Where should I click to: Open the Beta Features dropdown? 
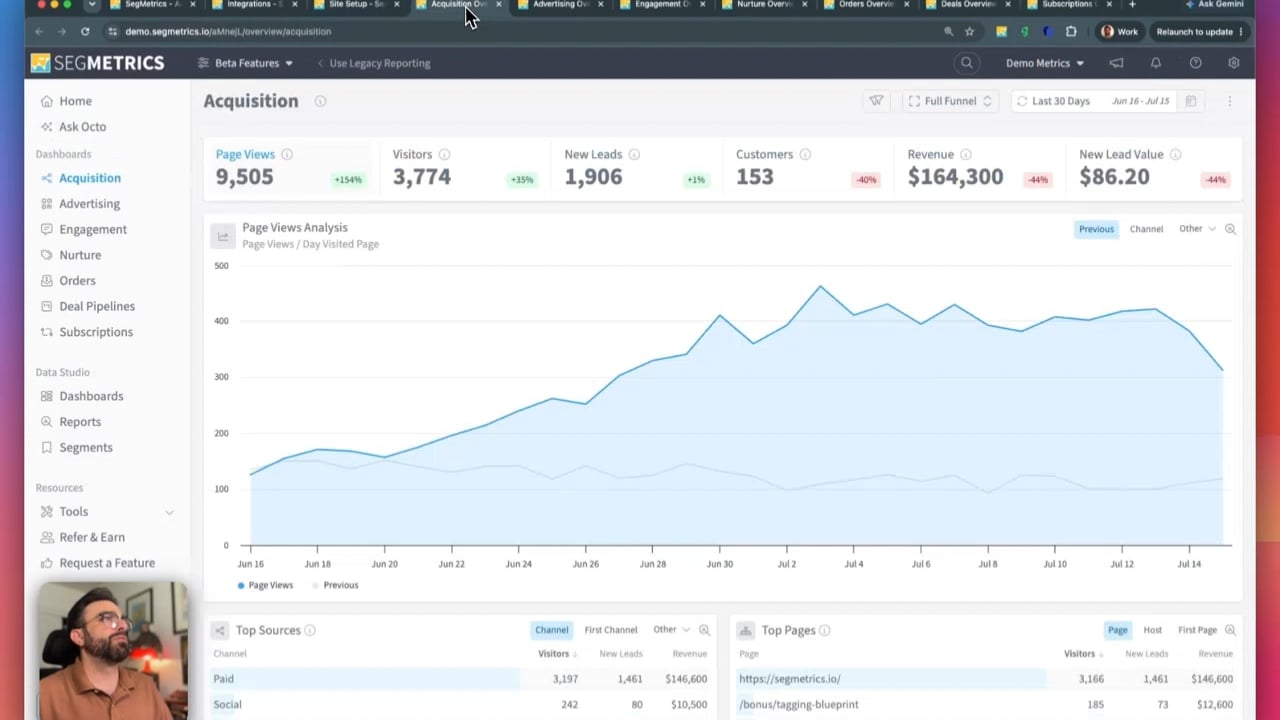click(x=245, y=63)
